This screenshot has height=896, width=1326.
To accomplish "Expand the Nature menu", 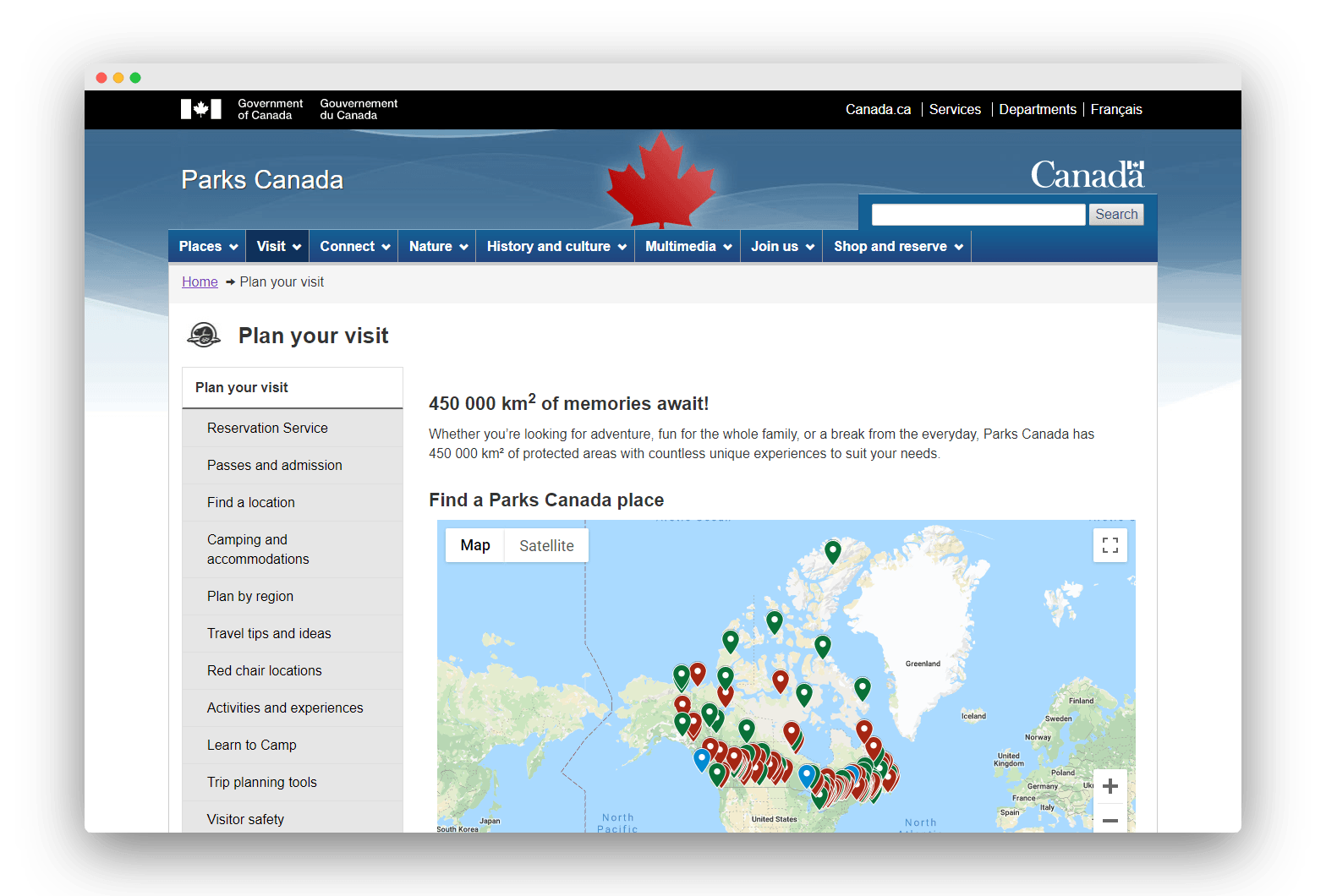I will pos(438,246).
